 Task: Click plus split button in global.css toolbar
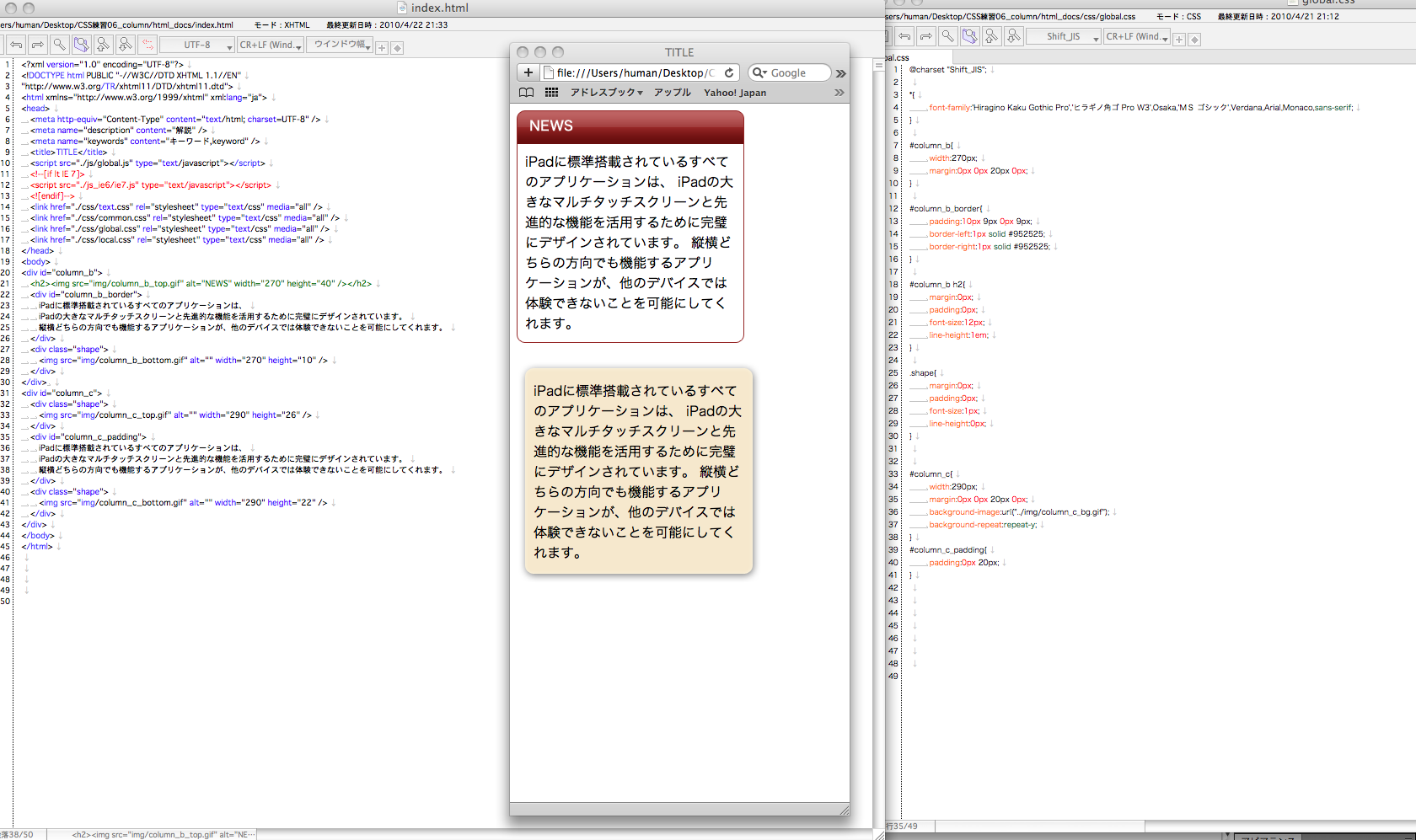pyautogui.click(x=1179, y=40)
